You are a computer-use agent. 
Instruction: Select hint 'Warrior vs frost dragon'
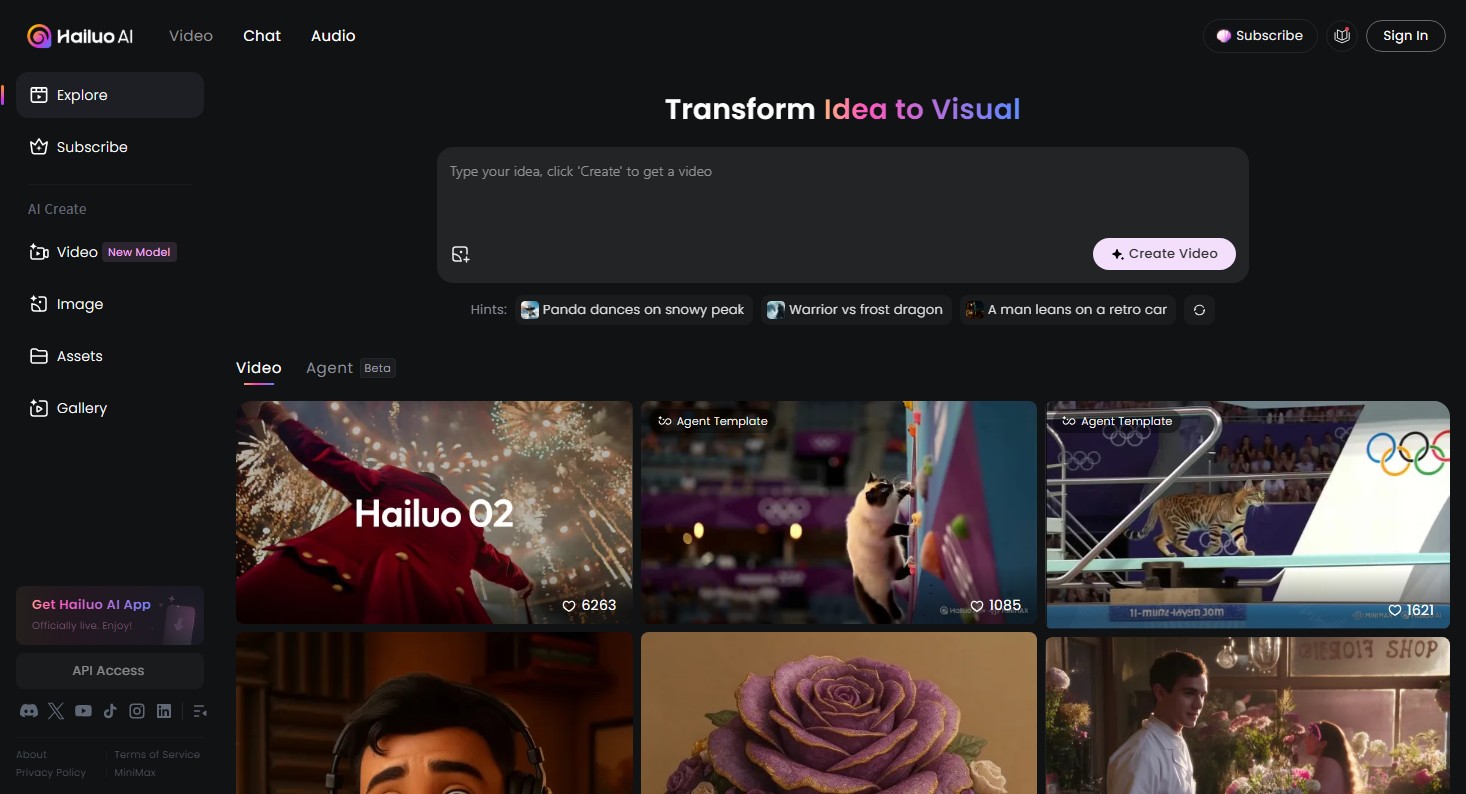[x=855, y=310]
